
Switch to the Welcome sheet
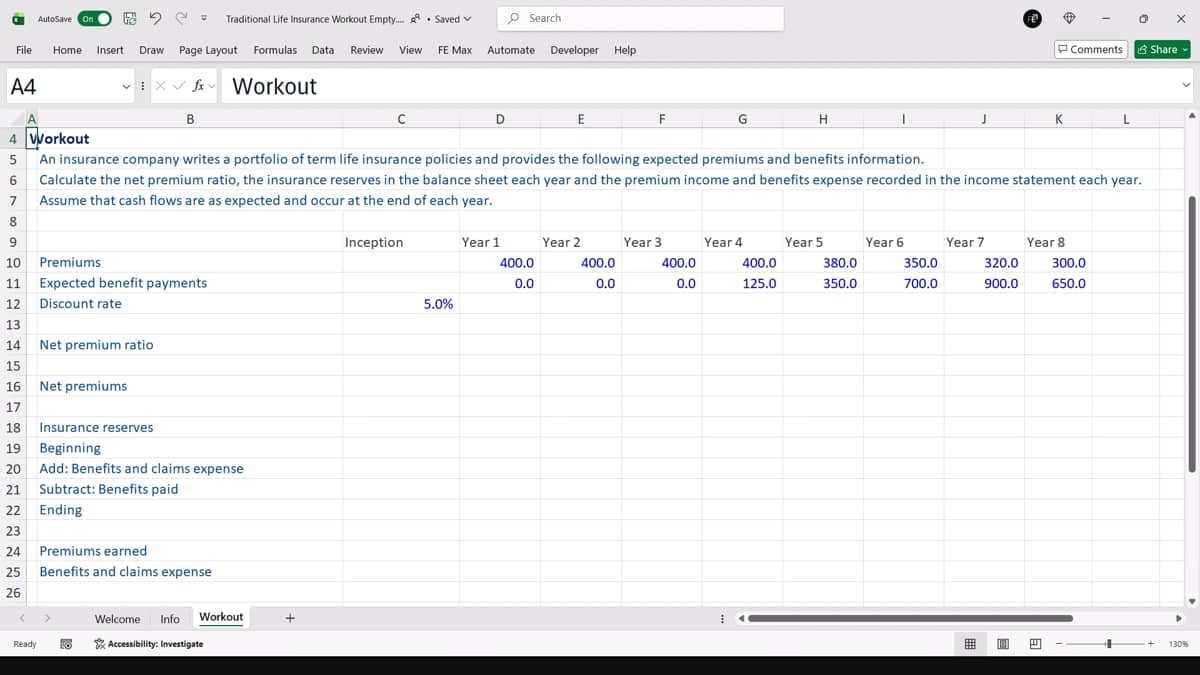point(117,619)
